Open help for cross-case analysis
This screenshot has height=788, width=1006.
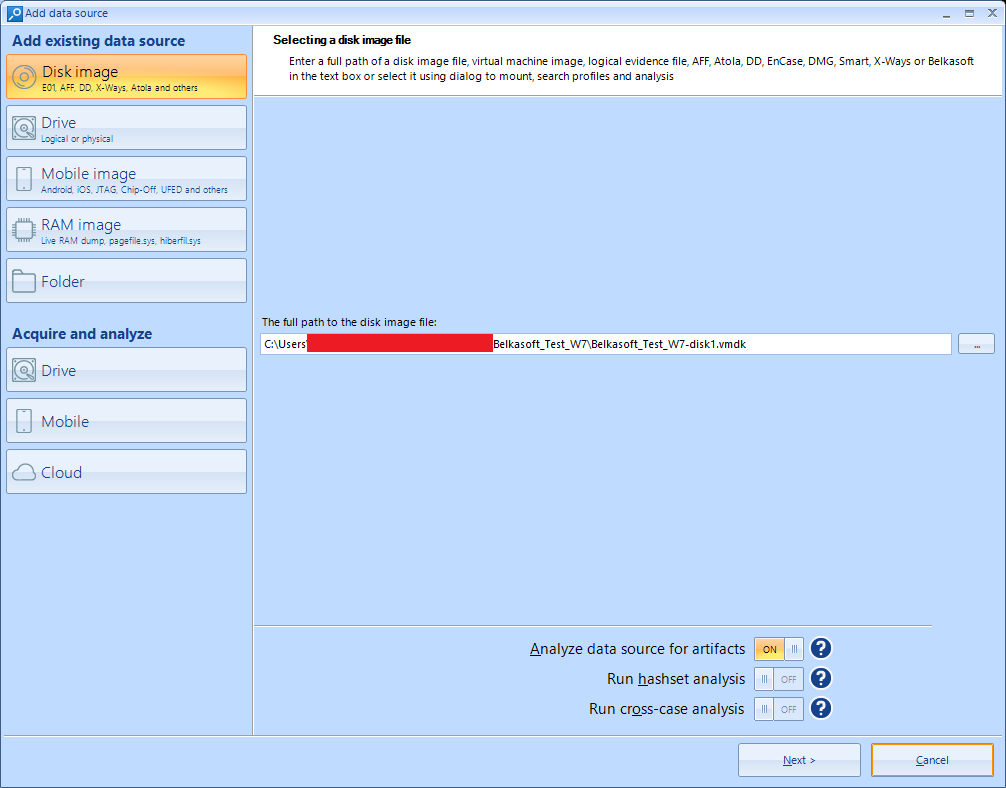click(x=821, y=709)
